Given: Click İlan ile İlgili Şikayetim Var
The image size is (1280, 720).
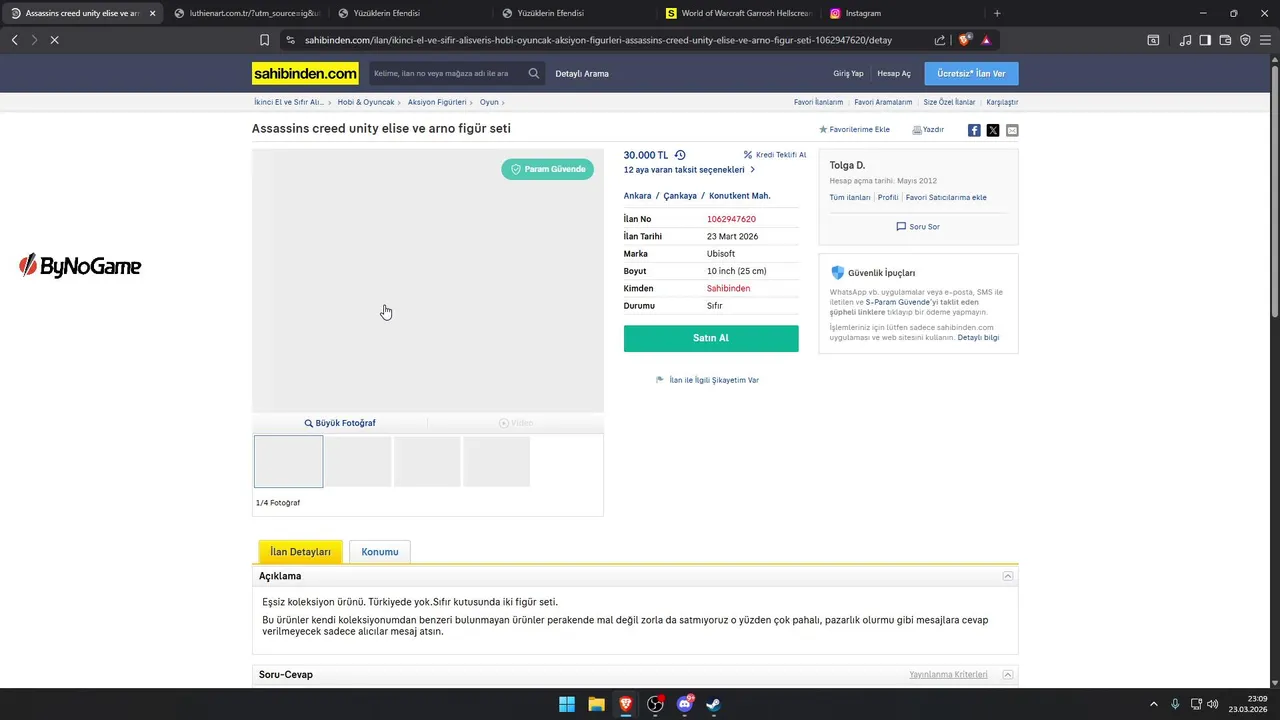Looking at the screenshot, I should tap(708, 380).
